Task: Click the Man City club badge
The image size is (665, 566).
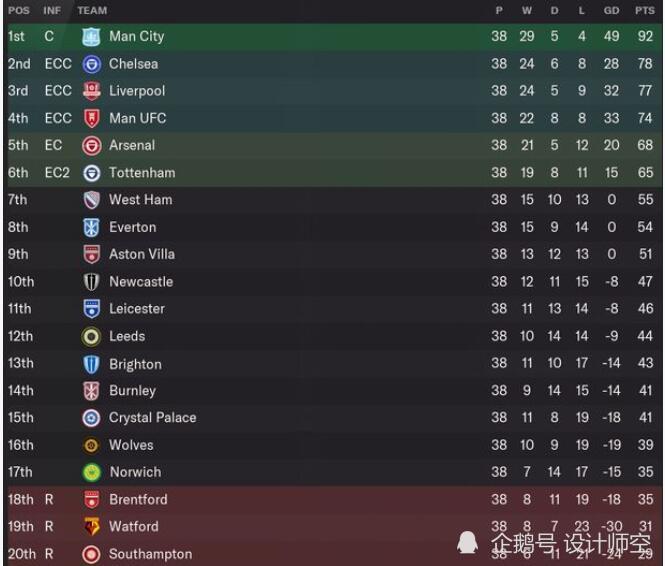Action: coord(91,37)
